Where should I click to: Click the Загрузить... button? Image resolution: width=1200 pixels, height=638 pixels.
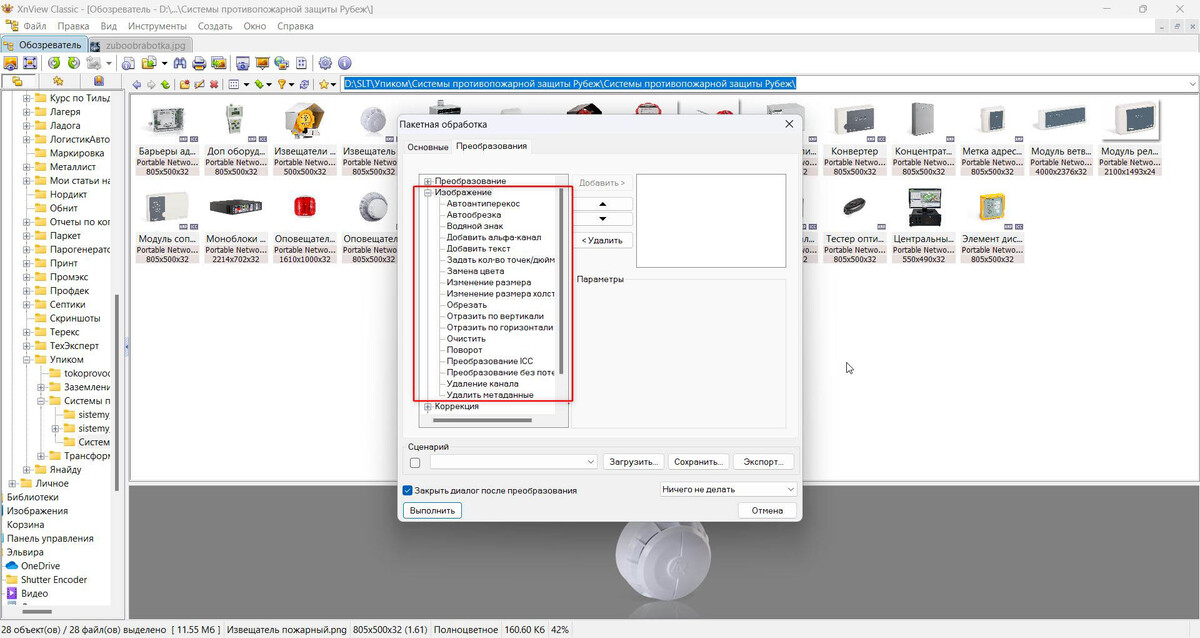(x=633, y=462)
